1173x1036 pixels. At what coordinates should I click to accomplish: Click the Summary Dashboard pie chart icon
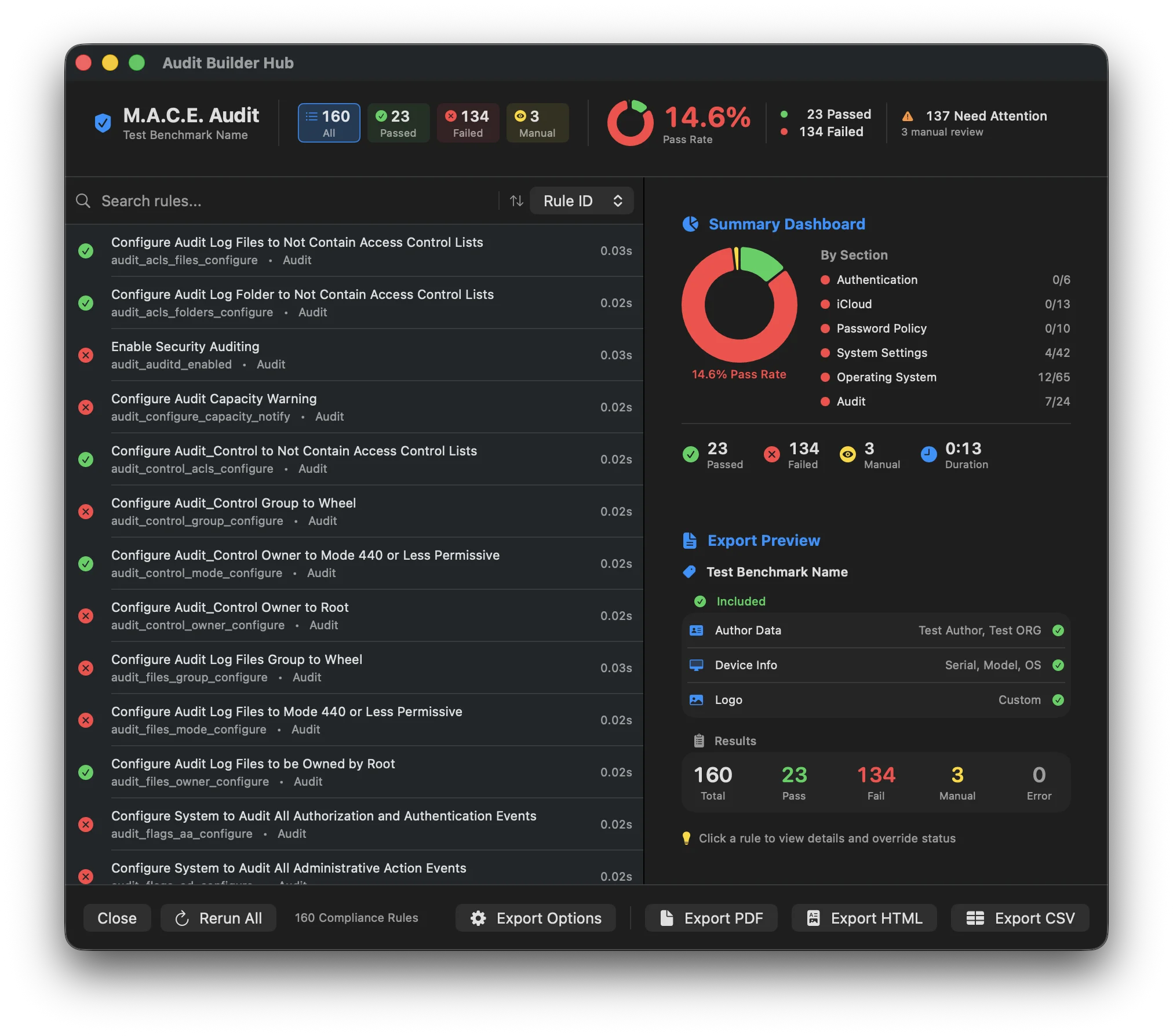tap(690, 224)
